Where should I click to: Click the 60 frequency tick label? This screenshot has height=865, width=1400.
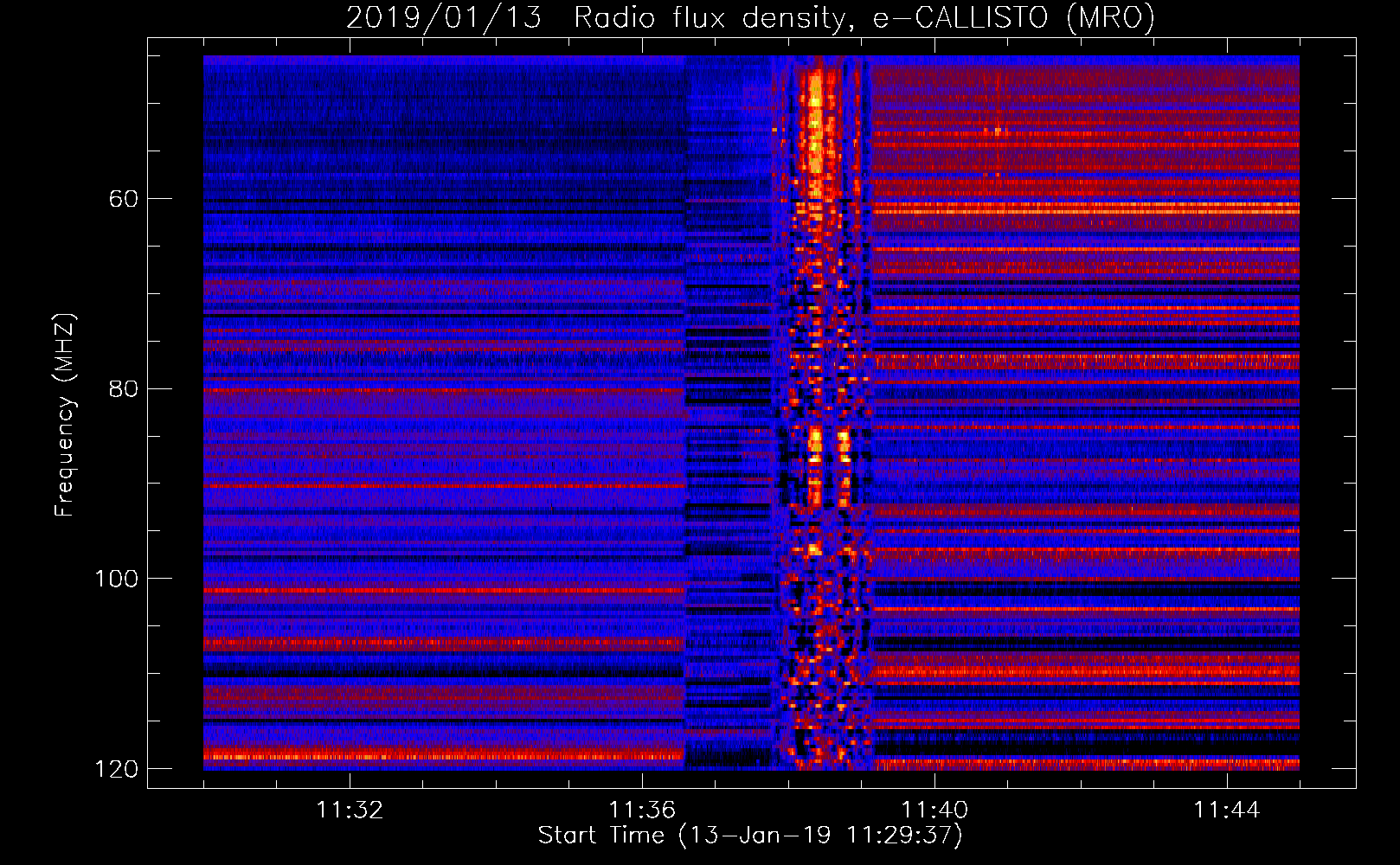(x=123, y=199)
